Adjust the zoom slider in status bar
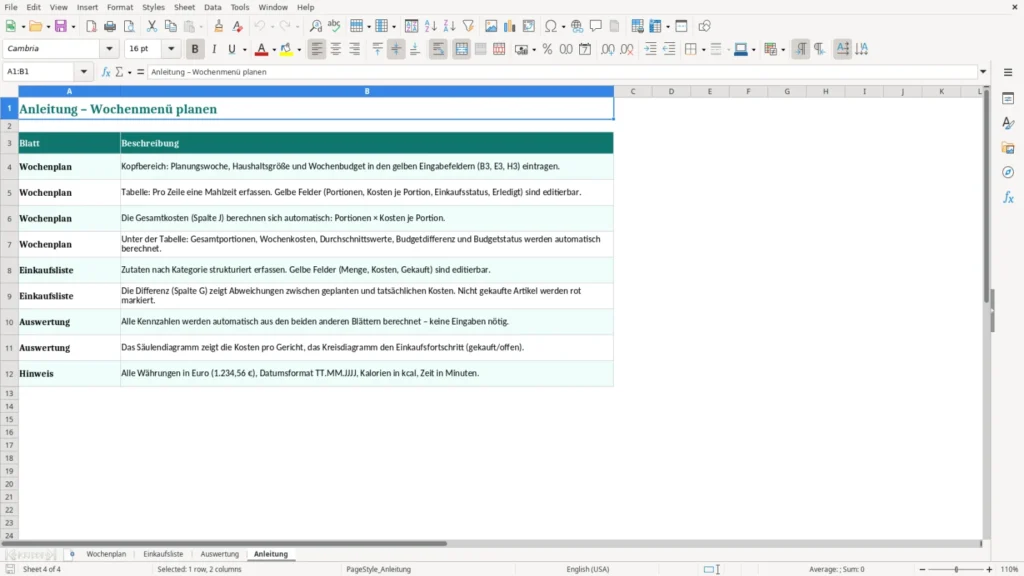The width and height of the screenshot is (1024, 576). [x=956, y=569]
